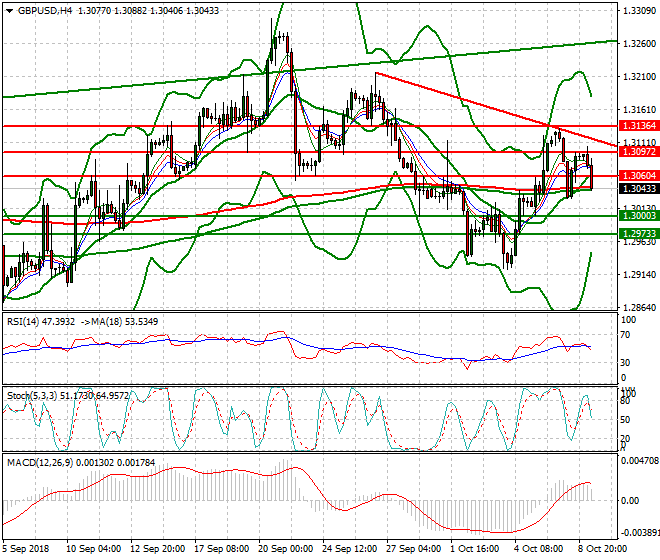Screen dimensions: 660x560
Task: Select the 24 Sep 12:00 time label
Action: (350, 549)
